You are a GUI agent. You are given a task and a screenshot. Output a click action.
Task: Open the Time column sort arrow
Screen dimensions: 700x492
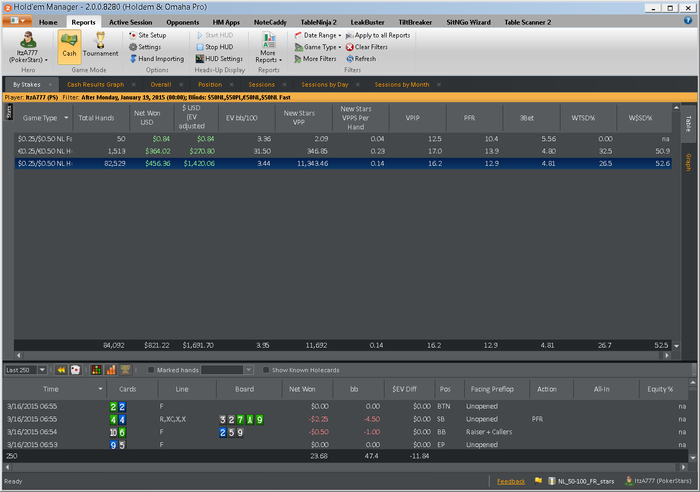pyautogui.click(x=100, y=389)
